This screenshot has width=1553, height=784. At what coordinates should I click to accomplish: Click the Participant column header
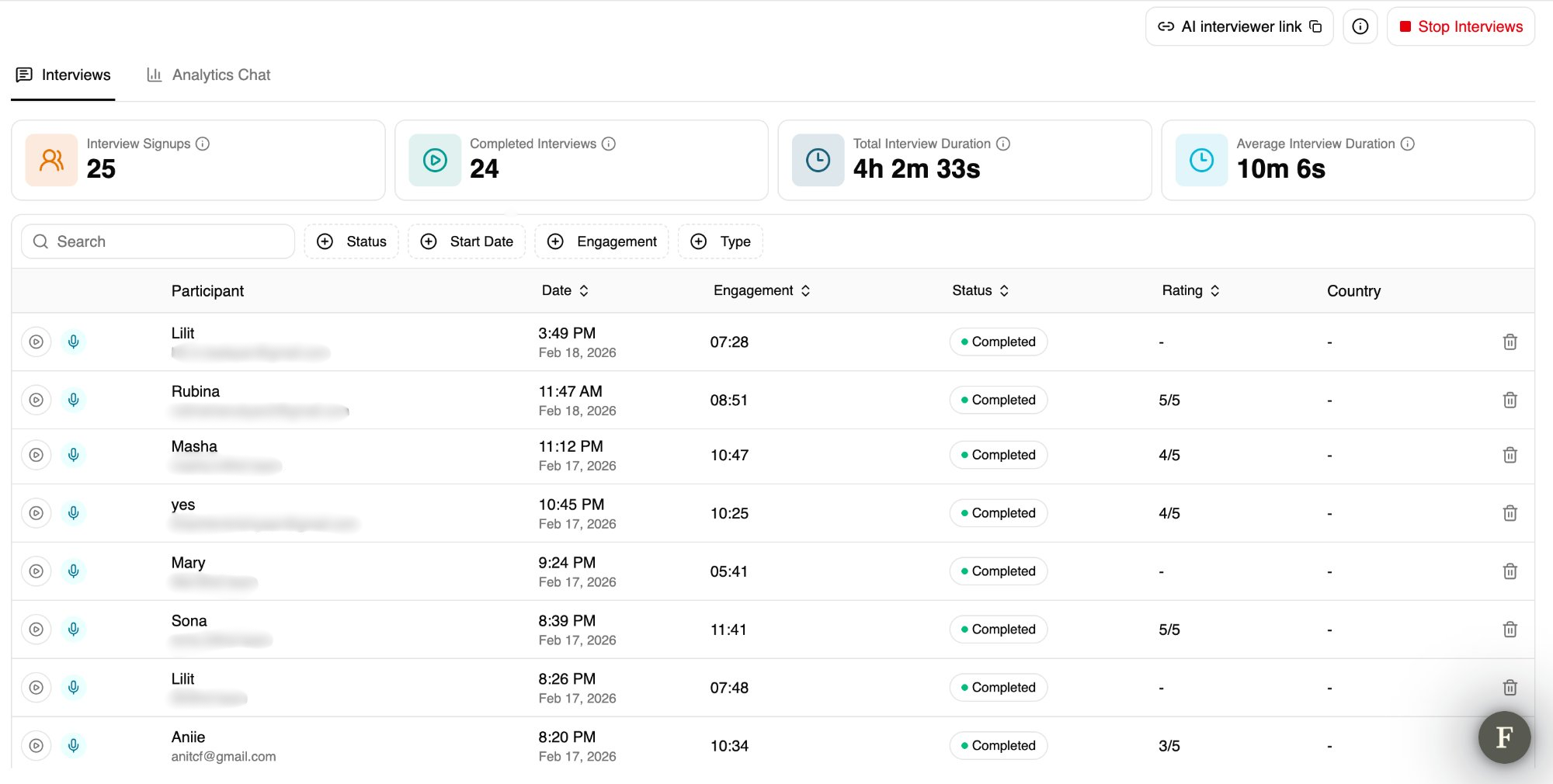coord(207,291)
